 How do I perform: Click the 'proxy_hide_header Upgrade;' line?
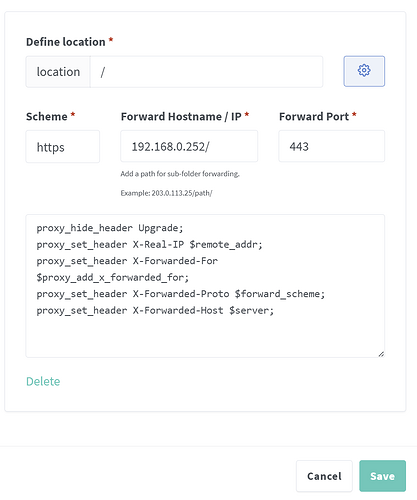tap(110, 228)
